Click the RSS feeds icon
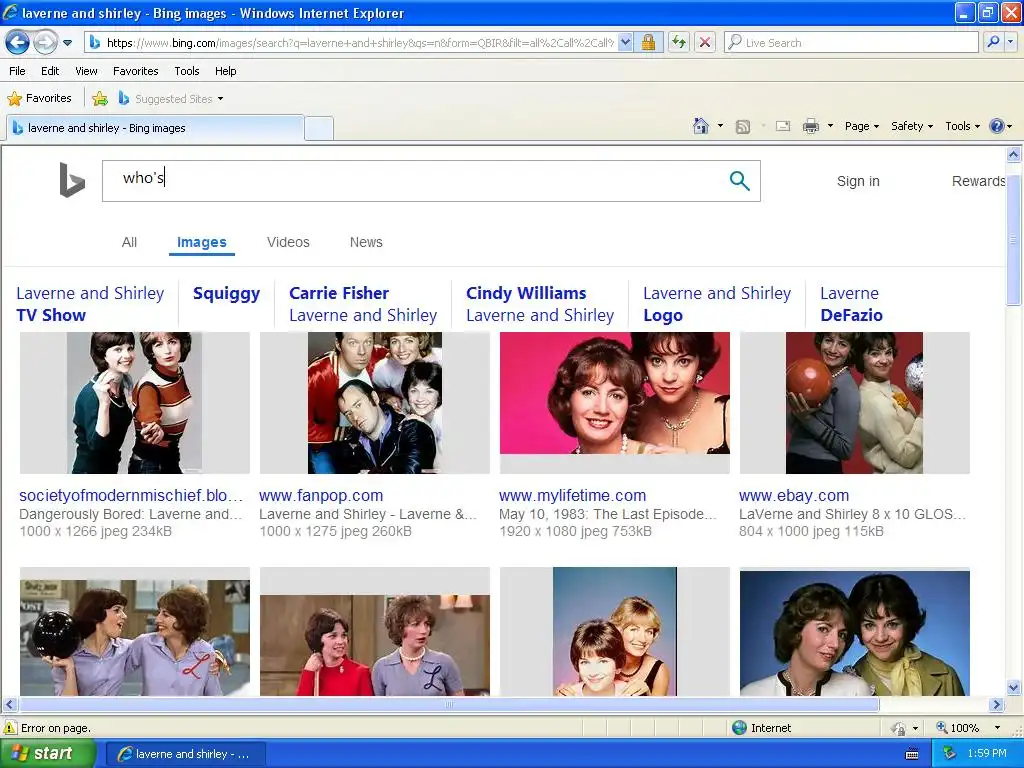This screenshot has height=768, width=1024. (x=743, y=127)
